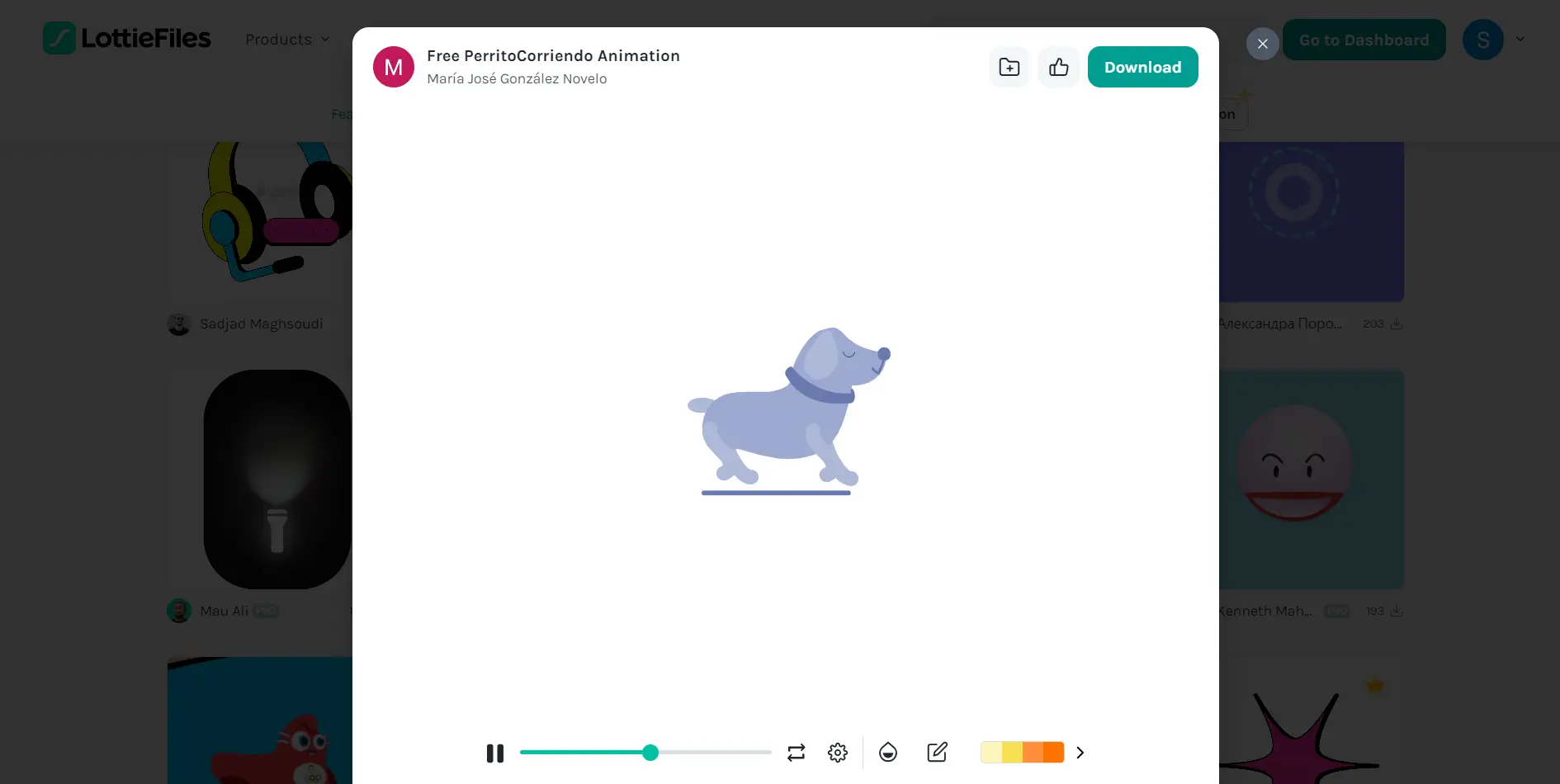Go to LottieFiles home logo
The height and width of the screenshot is (784, 1560).
(x=127, y=38)
